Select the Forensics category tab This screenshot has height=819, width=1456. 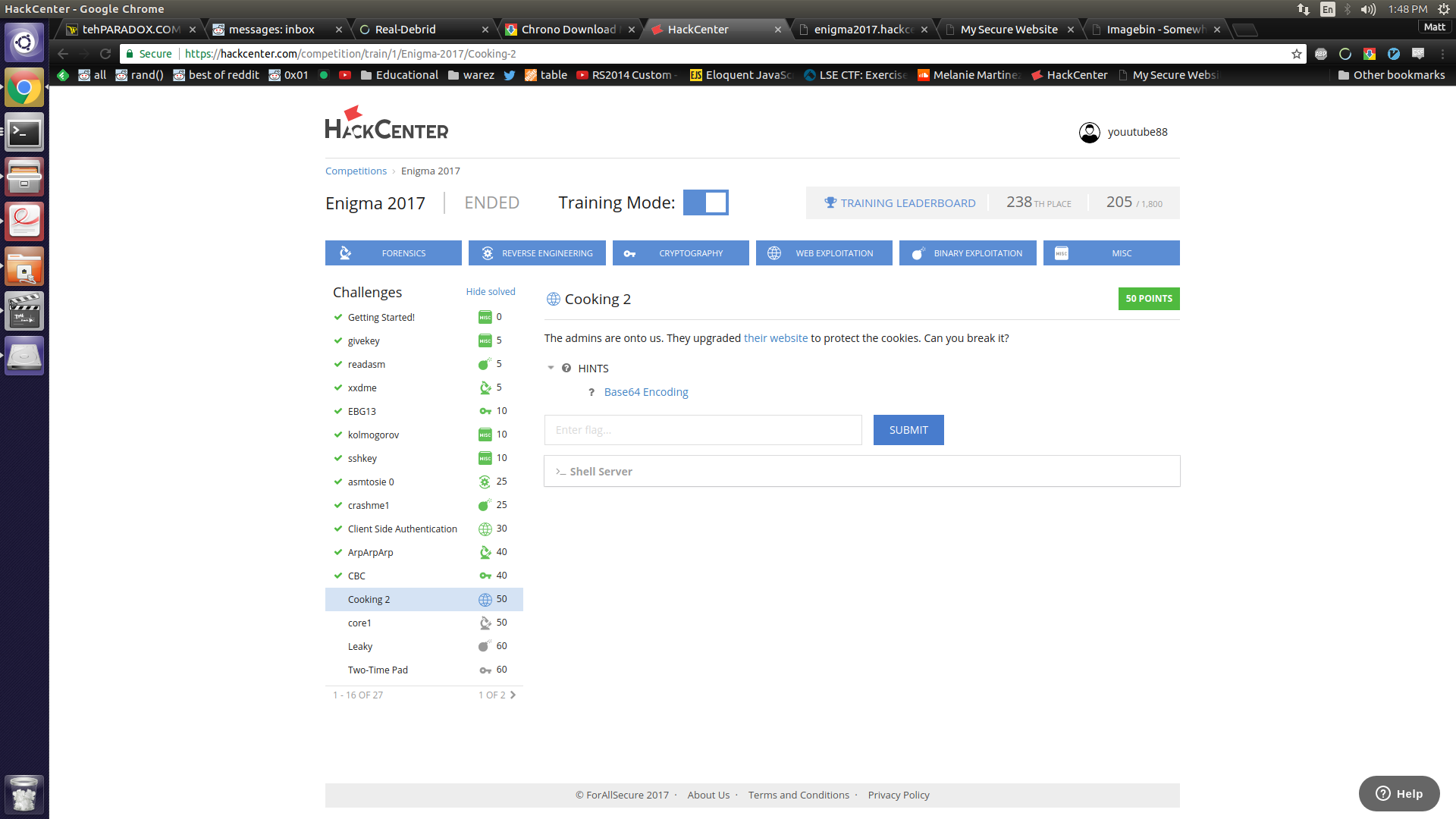point(394,253)
